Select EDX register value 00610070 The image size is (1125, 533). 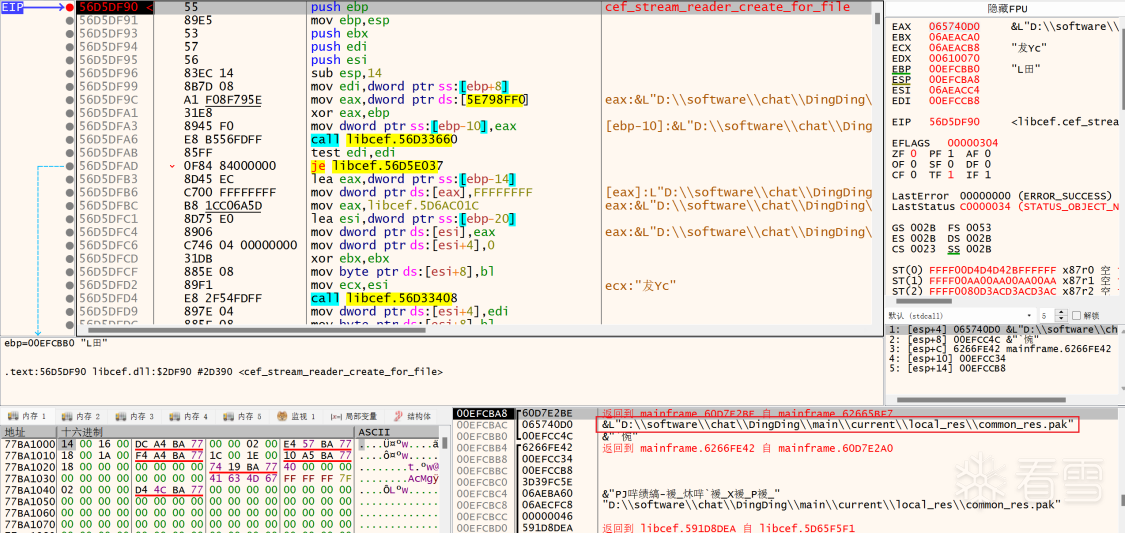coord(953,58)
